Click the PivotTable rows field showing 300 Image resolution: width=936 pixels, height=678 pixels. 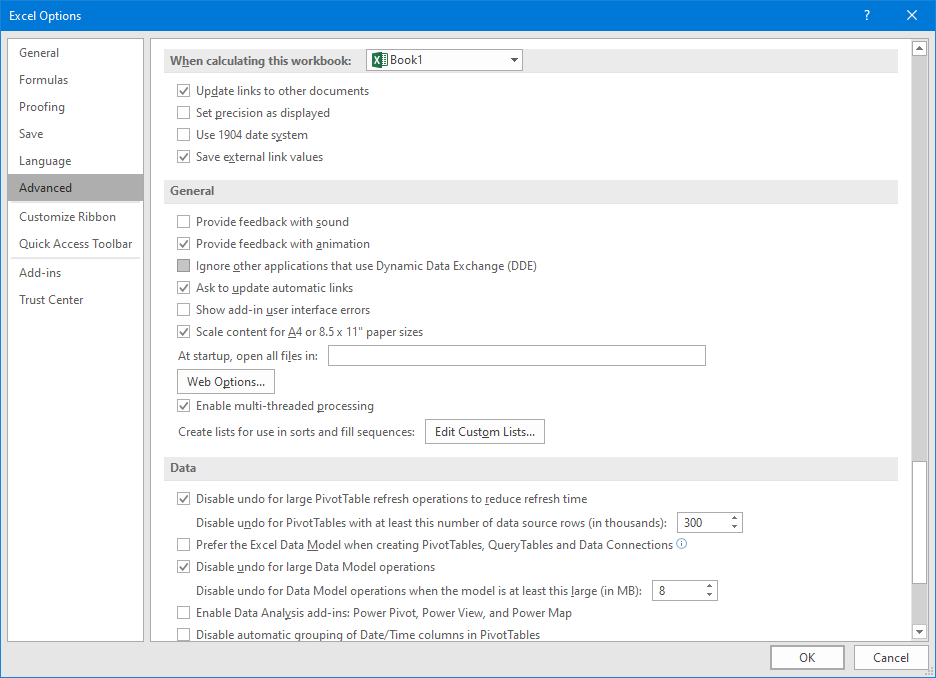703,523
